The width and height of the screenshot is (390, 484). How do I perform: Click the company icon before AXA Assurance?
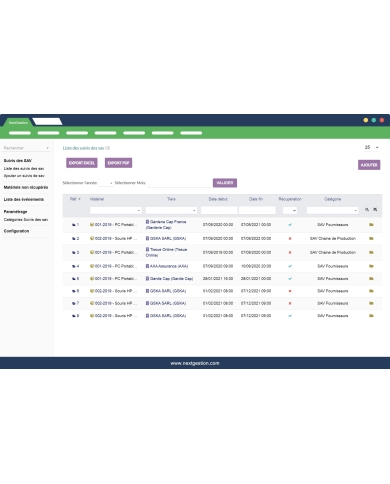(147, 266)
